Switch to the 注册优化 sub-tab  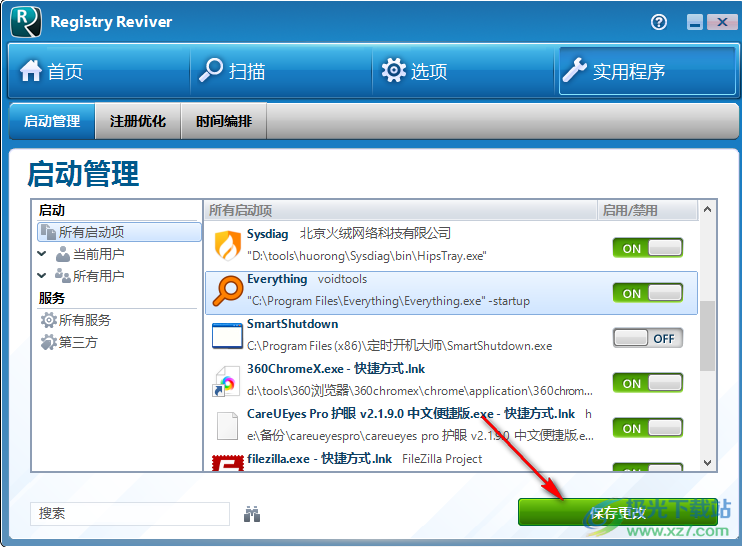coord(138,121)
